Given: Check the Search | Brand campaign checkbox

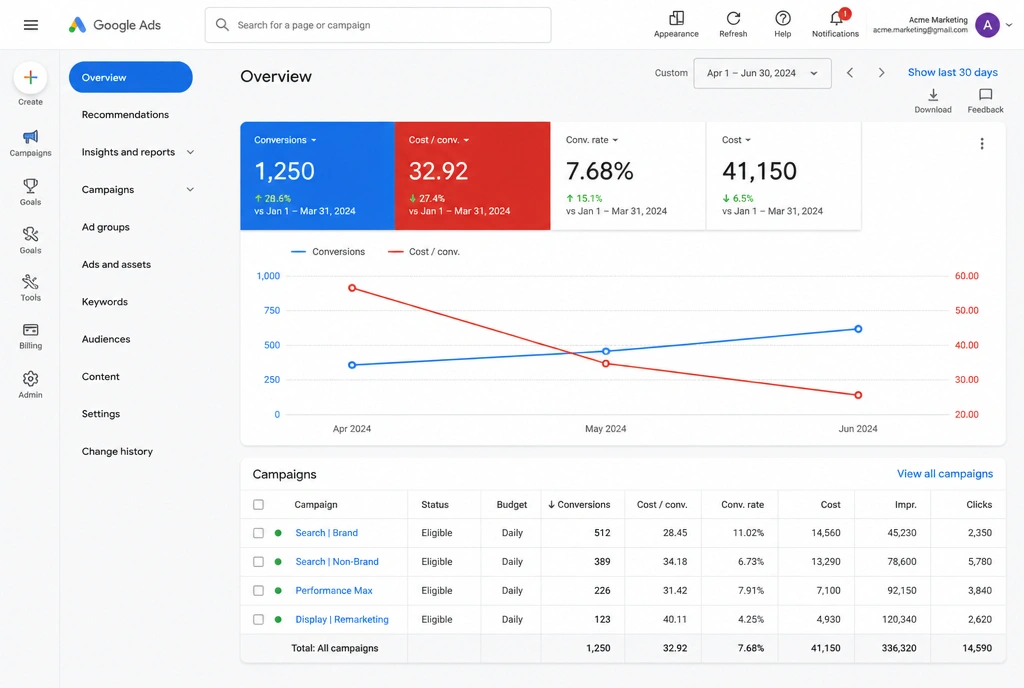Looking at the screenshot, I should [259, 533].
